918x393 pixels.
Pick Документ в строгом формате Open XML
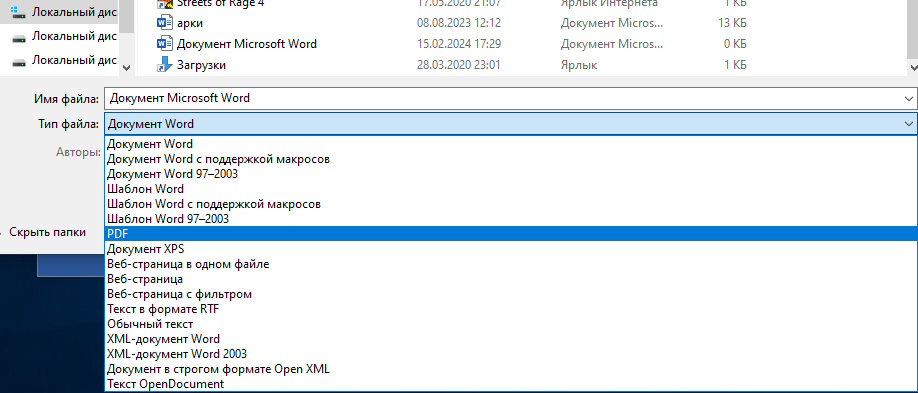pos(511,369)
